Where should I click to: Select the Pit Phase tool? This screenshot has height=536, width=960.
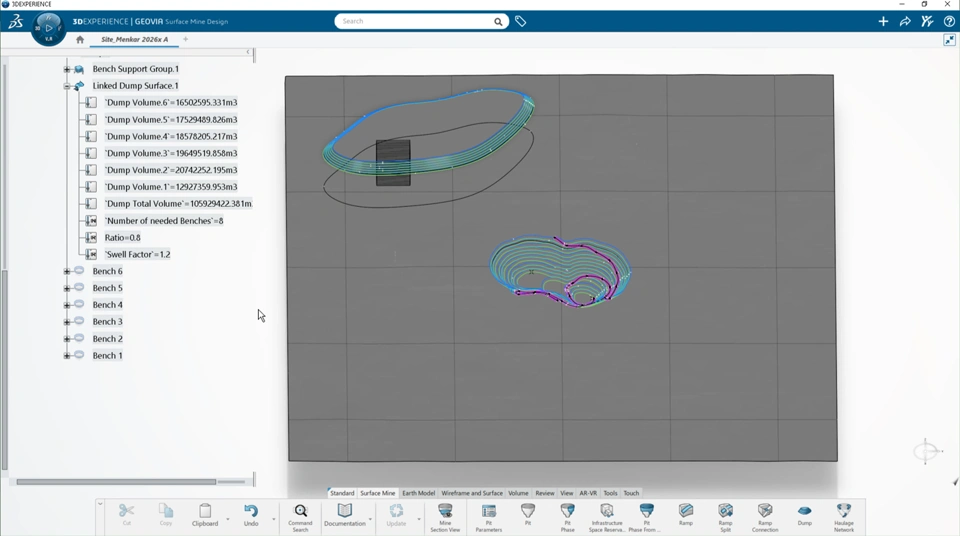pyautogui.click(x=568, y=518)
